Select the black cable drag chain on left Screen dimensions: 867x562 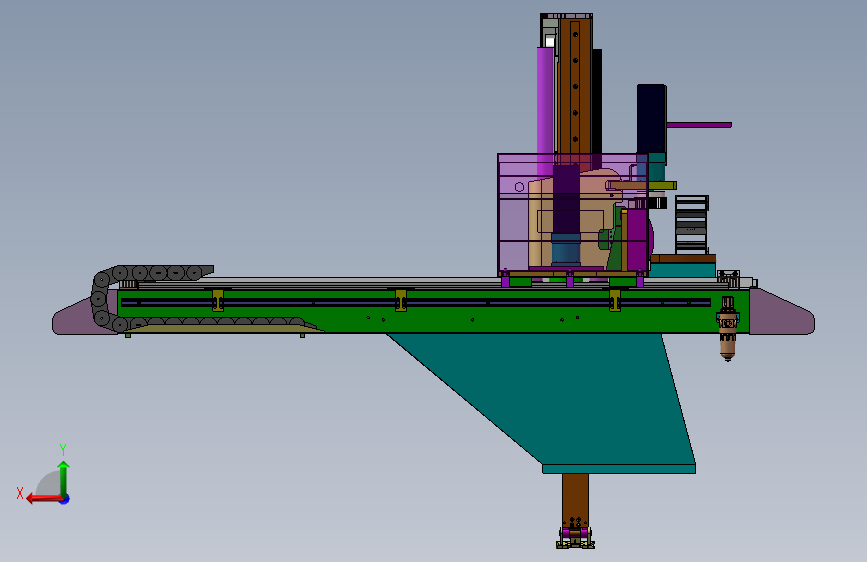(x=152, y=299)
